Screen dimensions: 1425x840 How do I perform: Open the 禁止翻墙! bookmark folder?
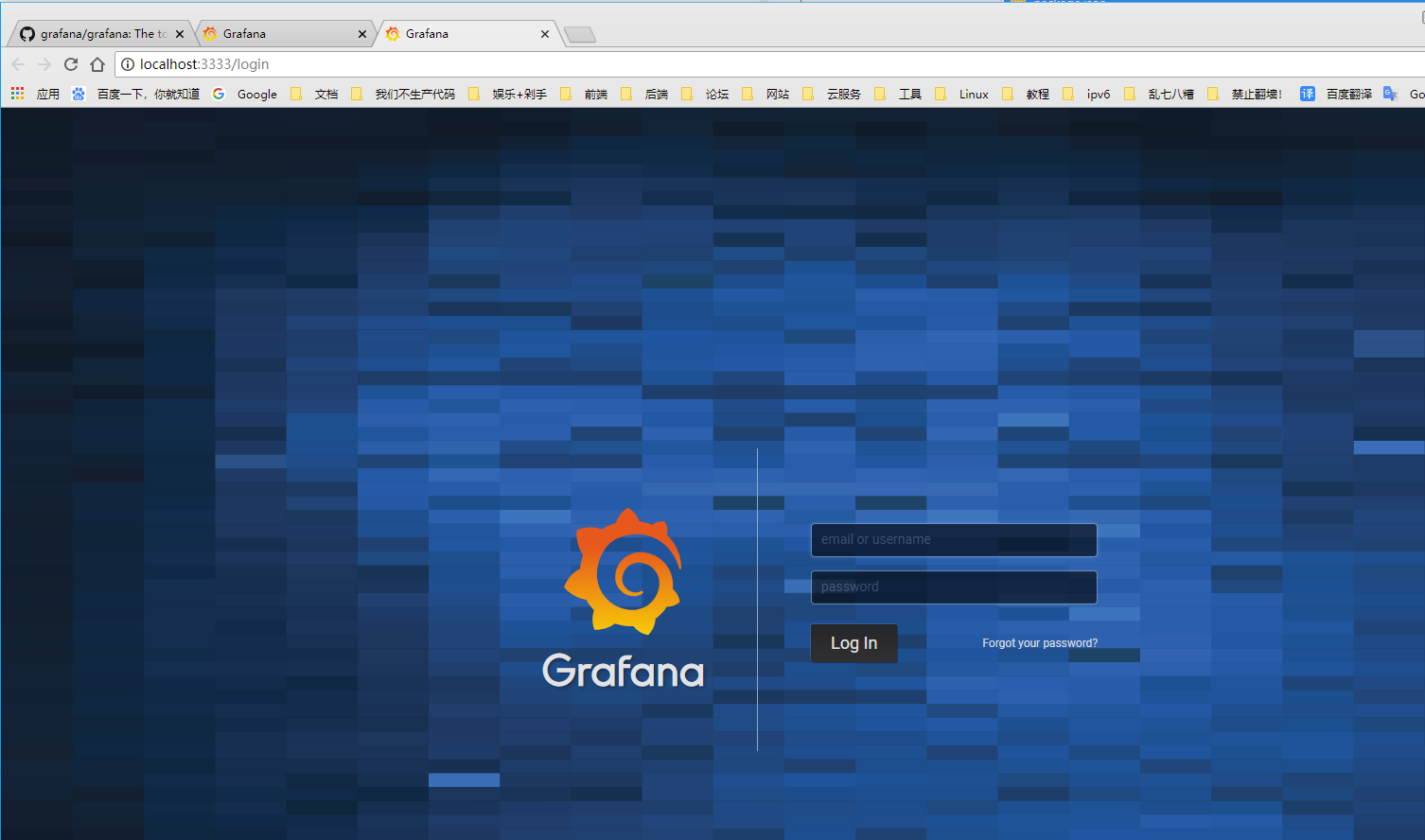[1245, 94]
